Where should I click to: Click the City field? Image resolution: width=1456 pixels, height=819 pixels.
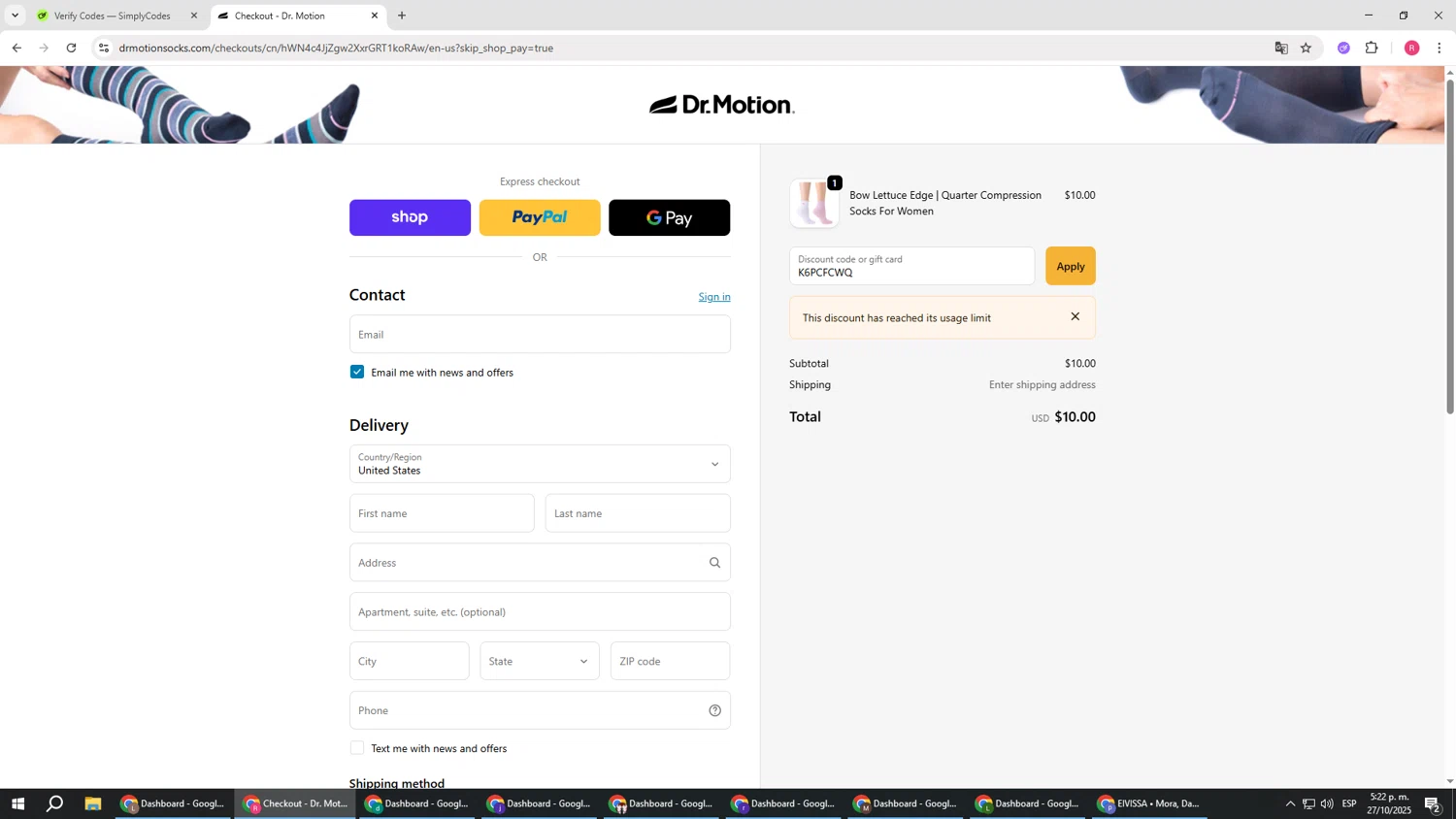pyautogui.click(x=410, y=661)
